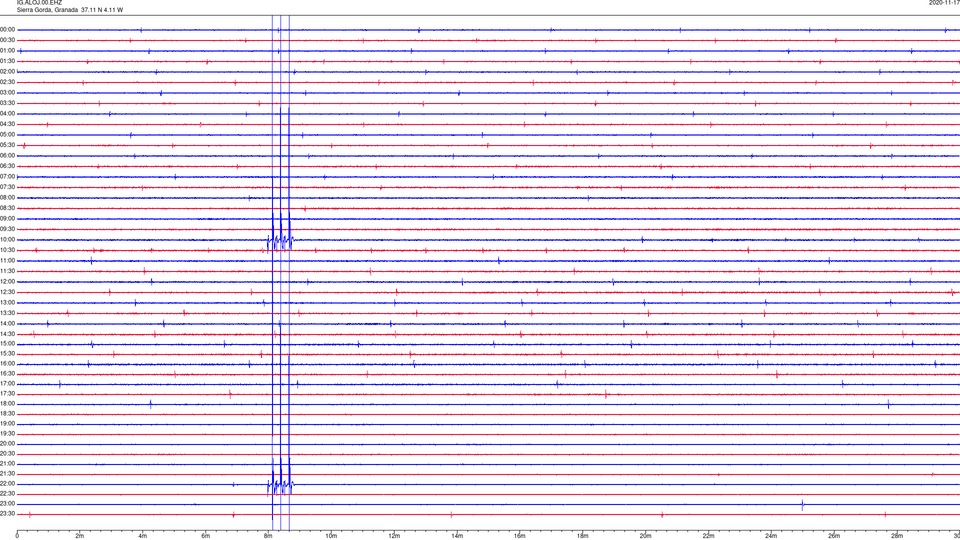The width and height of the screenshot is (960, 540).
Task: Pick the 02:00 time label
Action: click(x=7, y=72)
